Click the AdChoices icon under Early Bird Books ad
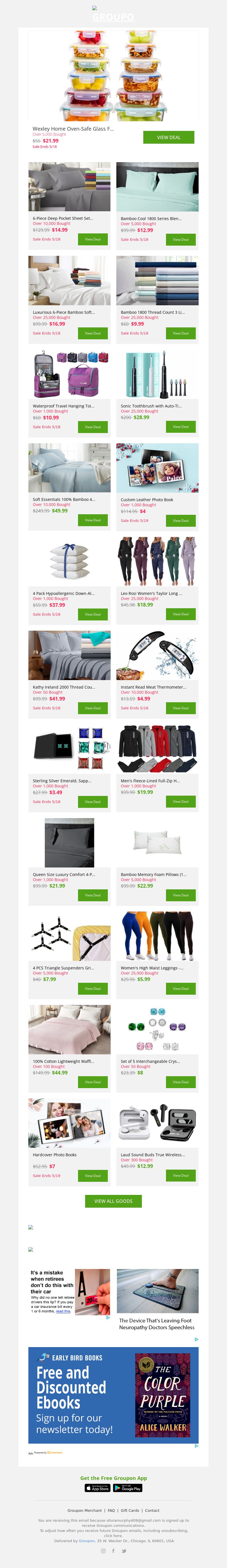Image resolution: width=227 pixels, height=1568 pixels. [x=196, y=1446]
